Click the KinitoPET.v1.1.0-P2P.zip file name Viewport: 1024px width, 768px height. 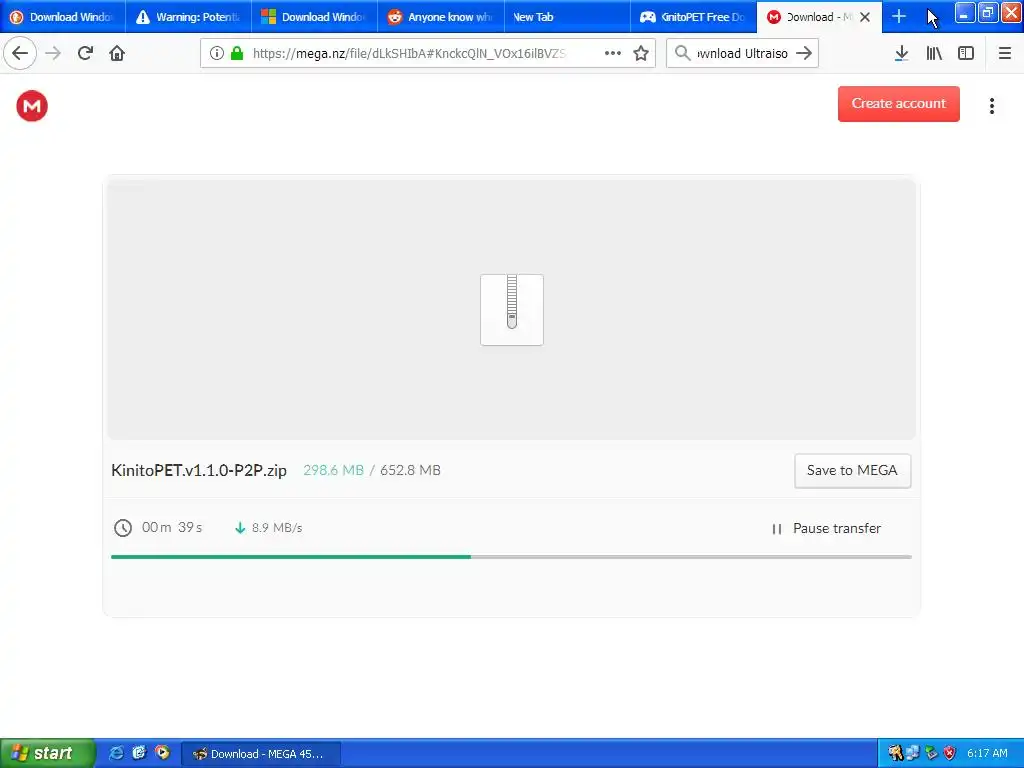199,470
